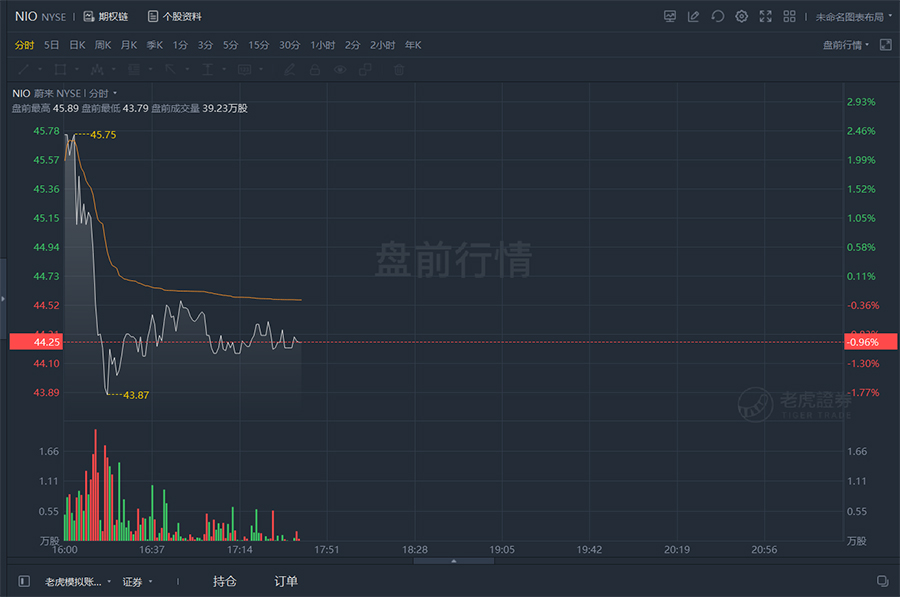900x597 pixels.
Task: Delete drawings with the trash icon
Action: [x=399, y=69]
